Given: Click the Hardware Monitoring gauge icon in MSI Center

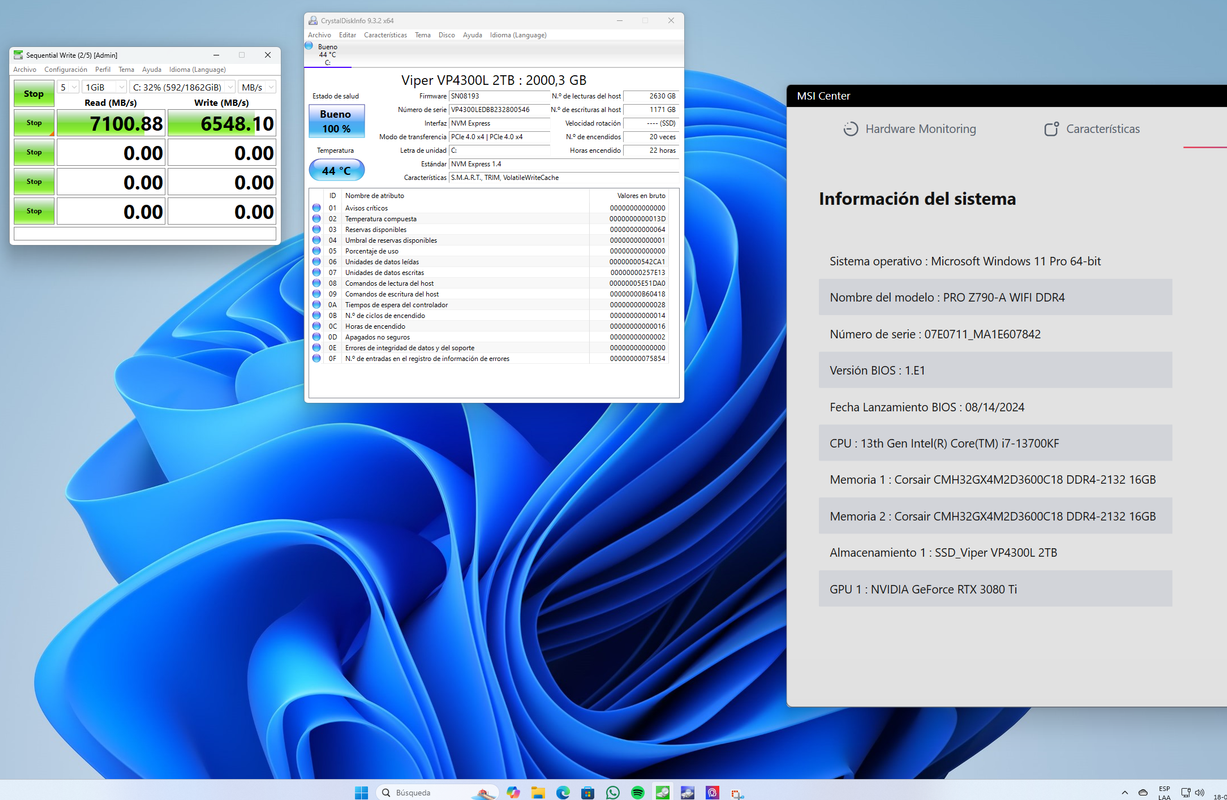Looking at the screenshot, I should tap(850, 129).
